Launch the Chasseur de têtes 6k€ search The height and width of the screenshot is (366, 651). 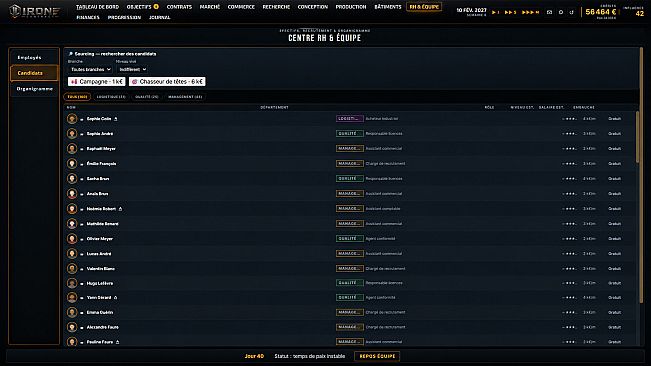pos(167,82)
